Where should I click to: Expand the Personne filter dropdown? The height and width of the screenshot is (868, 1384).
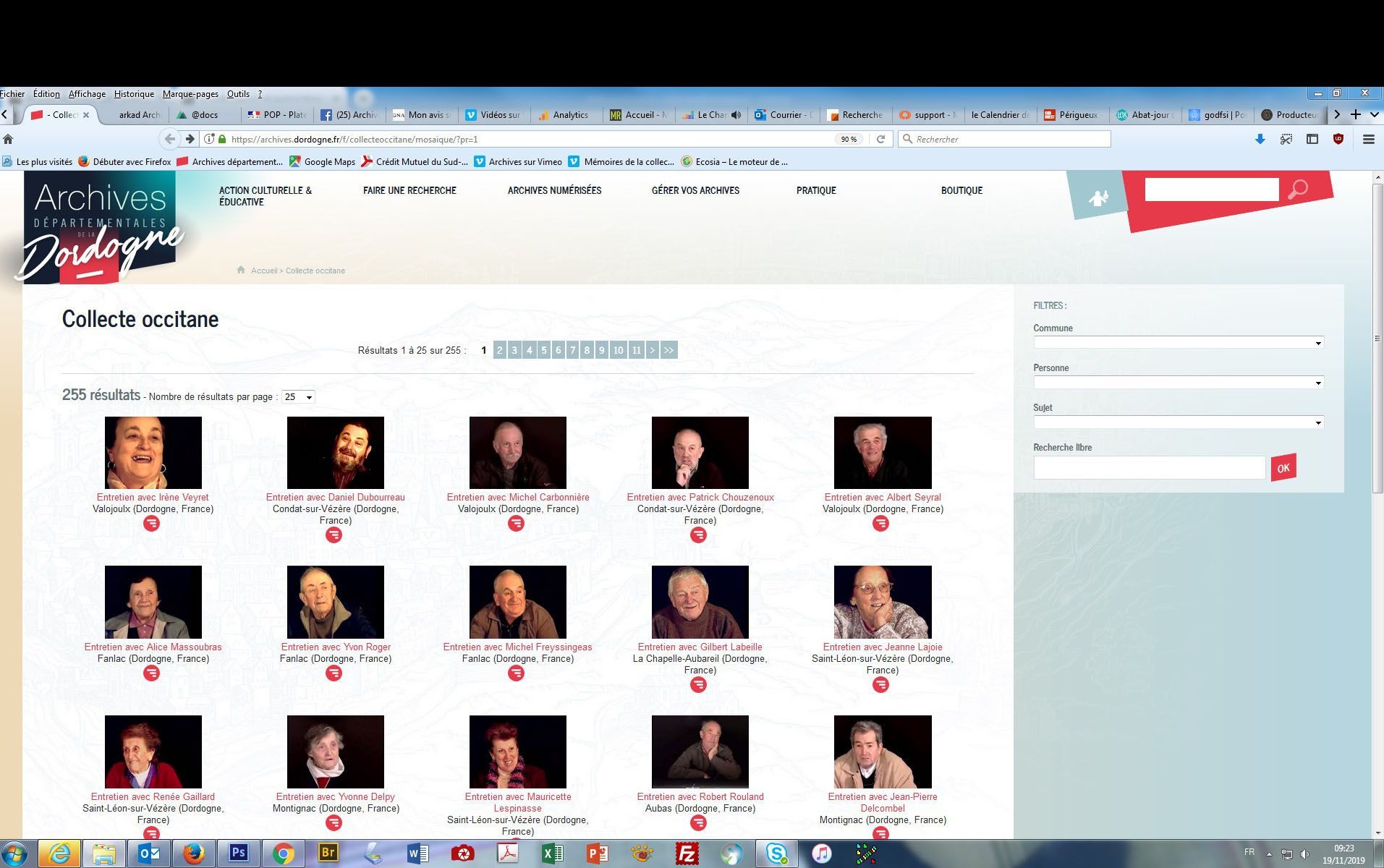(1178, 383)
